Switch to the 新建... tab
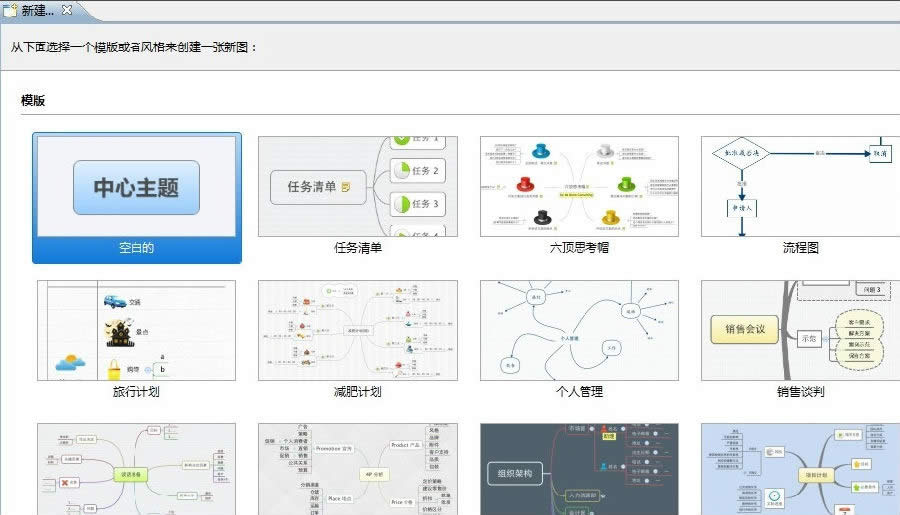This screenshot has width=900, height=515. (x=38, y=10)
